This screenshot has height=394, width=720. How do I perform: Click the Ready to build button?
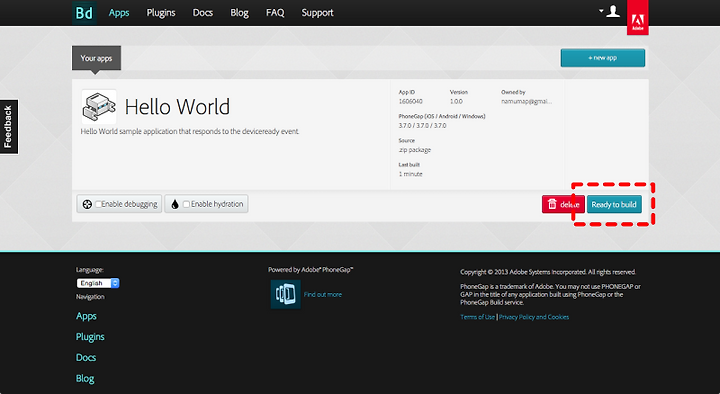point(614,204)
